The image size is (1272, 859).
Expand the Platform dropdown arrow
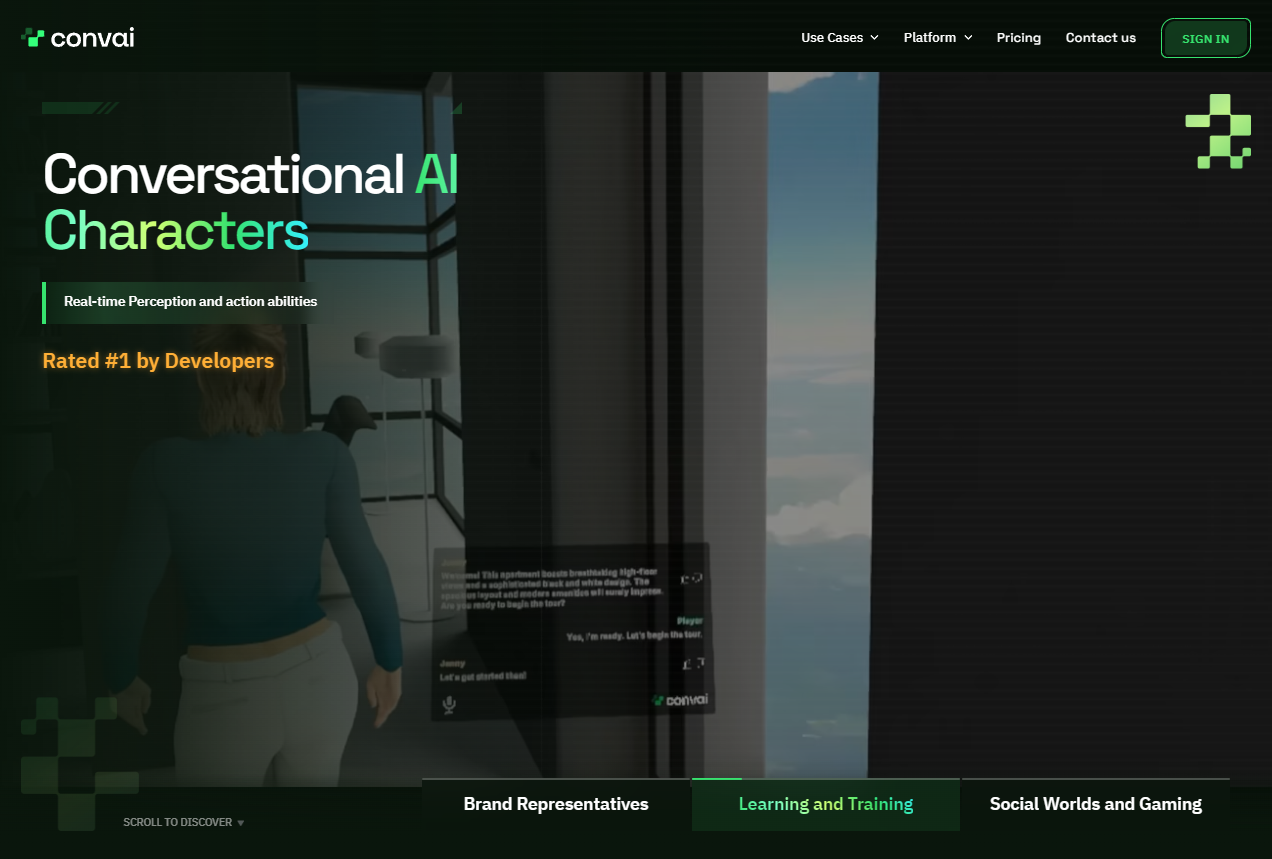tap(968, 38)
